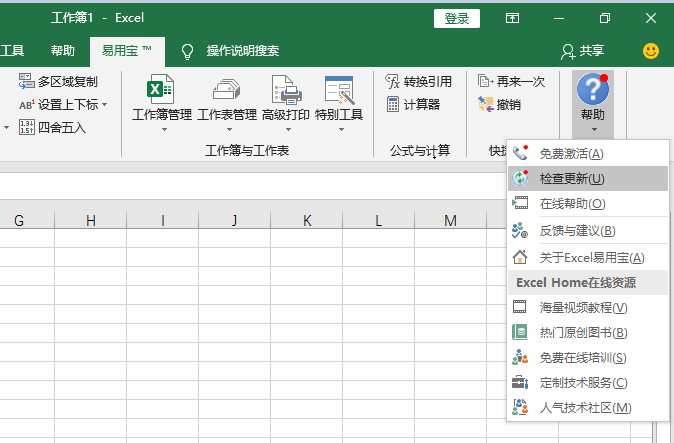
Task: Open the 特别工具 special tools icon
Action: pos(339,98)
